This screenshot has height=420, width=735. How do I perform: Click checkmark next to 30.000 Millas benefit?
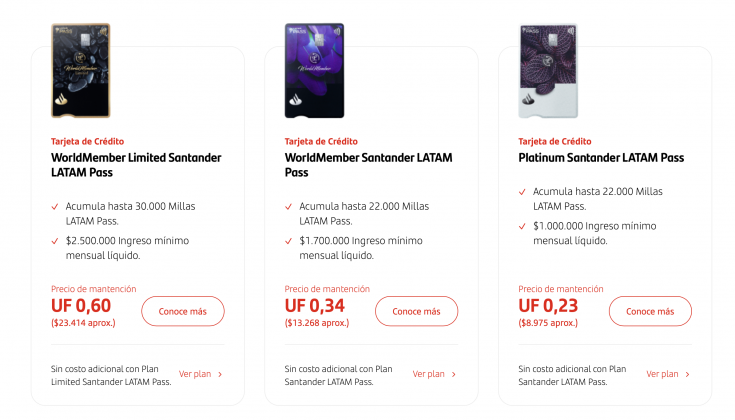pyautogui.click(x=55, y=207)
